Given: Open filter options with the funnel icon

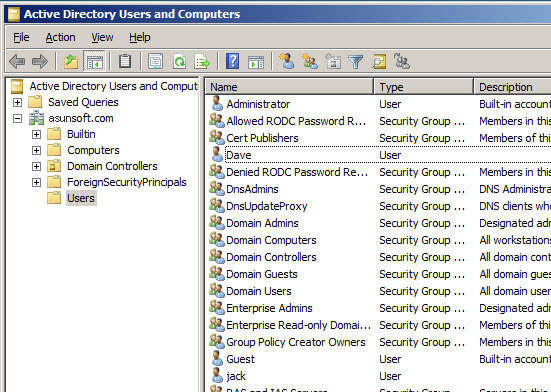Looking at the screenshot, I should click(x=355, y=61).
